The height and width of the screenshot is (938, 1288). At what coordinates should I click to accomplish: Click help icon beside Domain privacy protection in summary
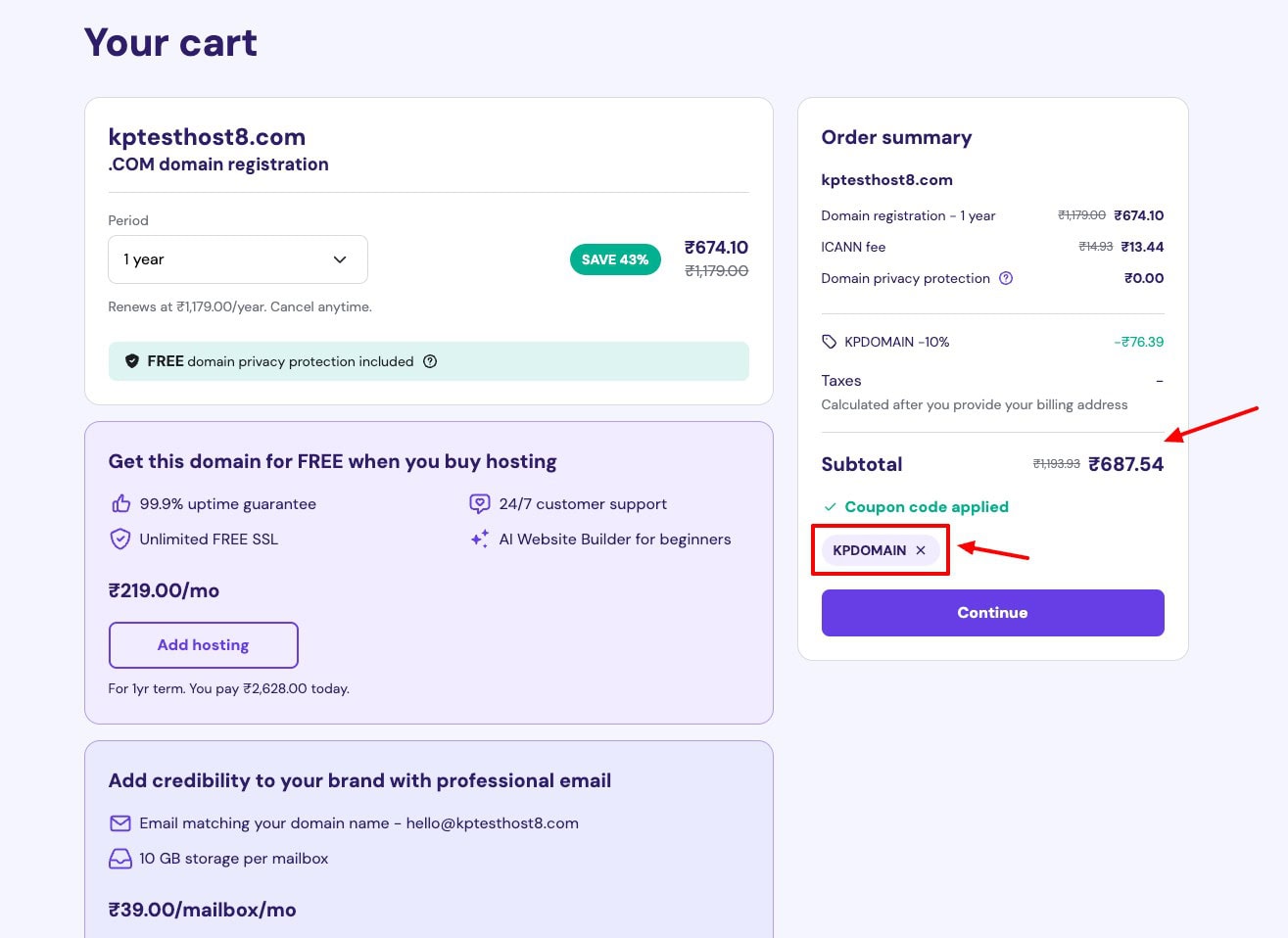pos(1006,278)
